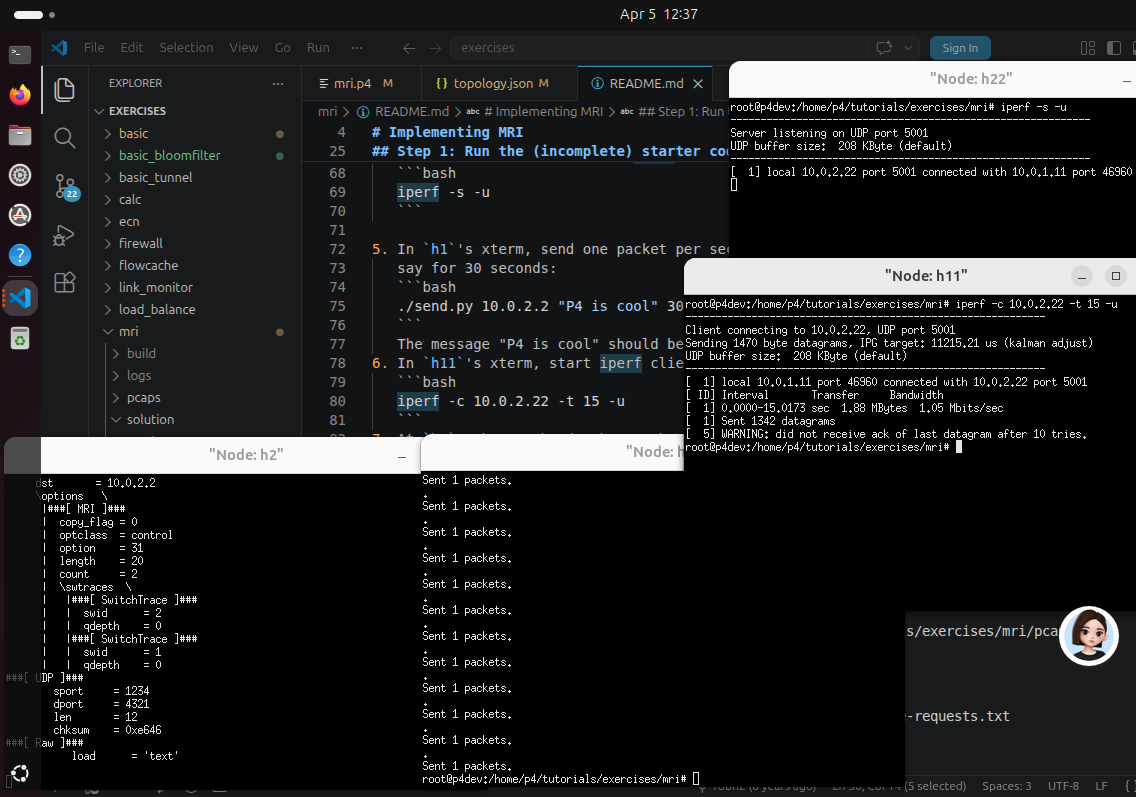
Task: Open the Selection menu
Action: pyautogui.click(x=186, y=47)
